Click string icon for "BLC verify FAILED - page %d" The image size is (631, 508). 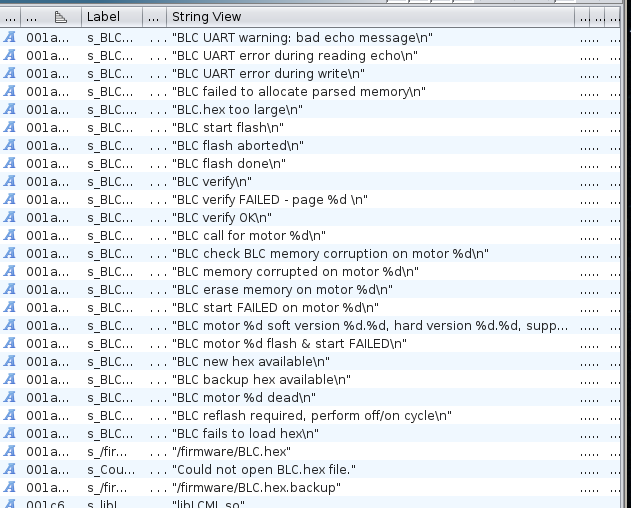(x=10, y=200)
